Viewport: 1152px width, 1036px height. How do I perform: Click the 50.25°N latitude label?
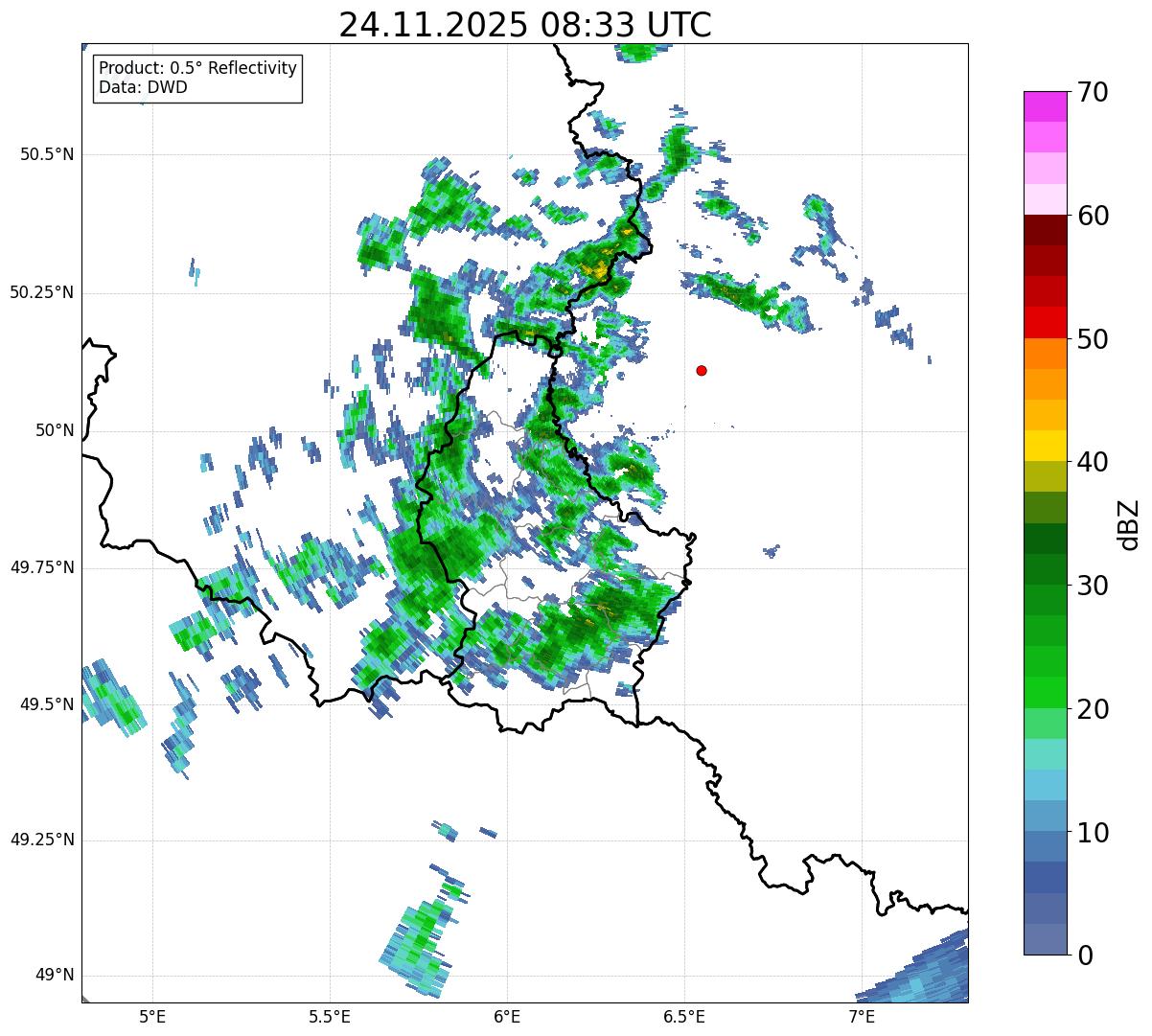(x=41, y=292)
